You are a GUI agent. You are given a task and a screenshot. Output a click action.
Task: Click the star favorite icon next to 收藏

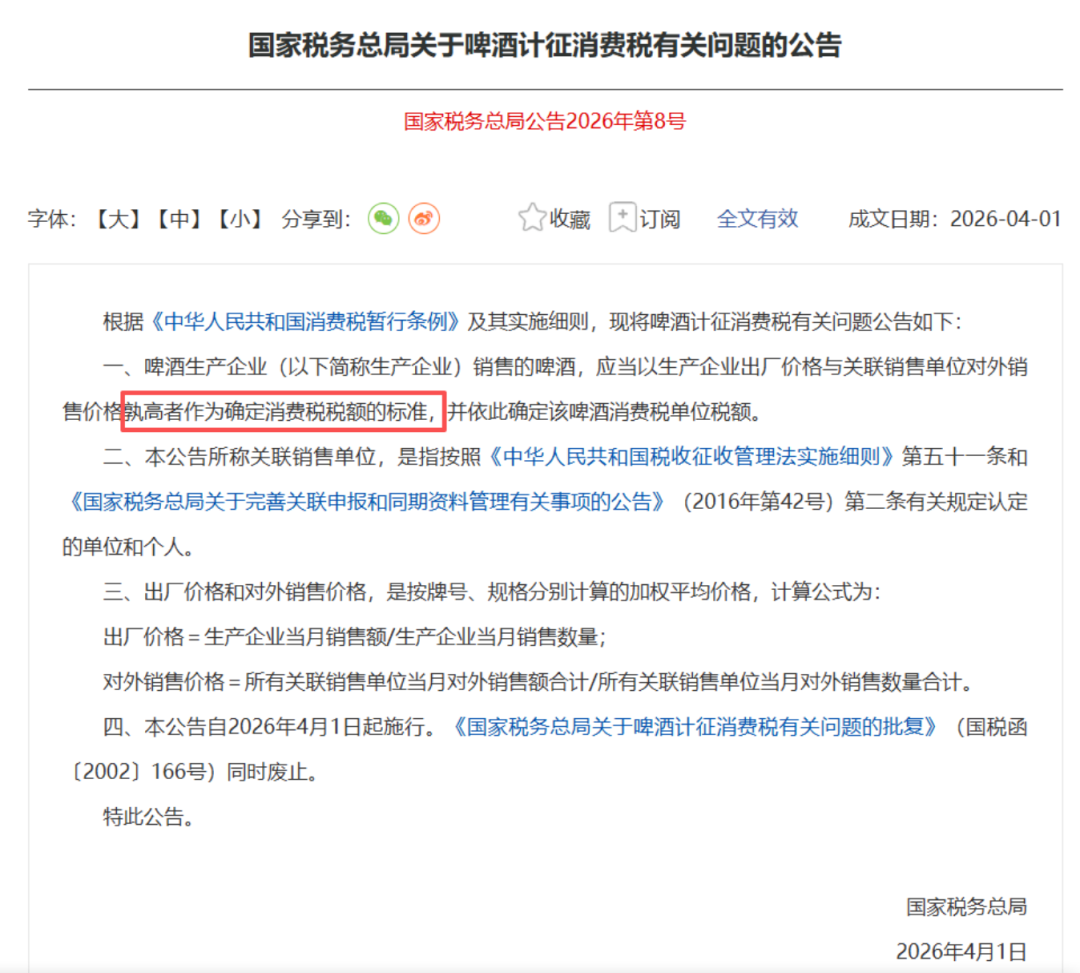[532, 218]
